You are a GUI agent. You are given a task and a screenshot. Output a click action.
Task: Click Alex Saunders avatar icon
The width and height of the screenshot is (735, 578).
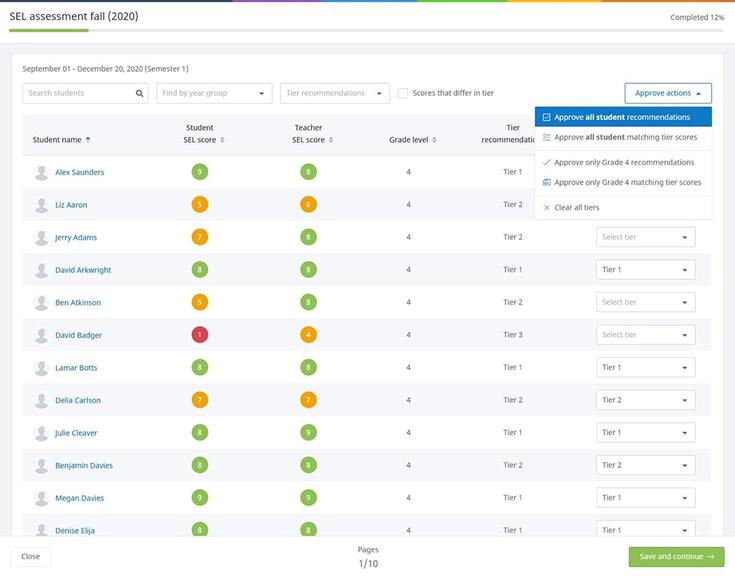click(x=41, y=172)
